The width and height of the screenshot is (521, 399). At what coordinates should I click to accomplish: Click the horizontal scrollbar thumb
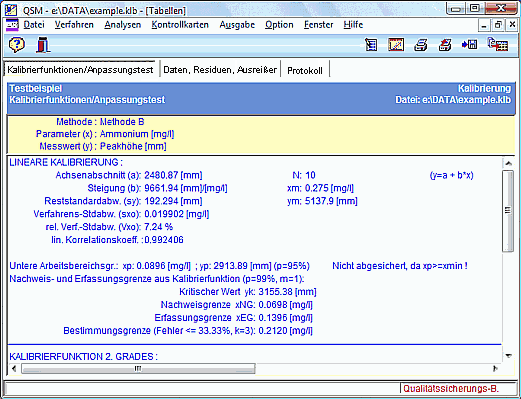(x=138, y=368)
